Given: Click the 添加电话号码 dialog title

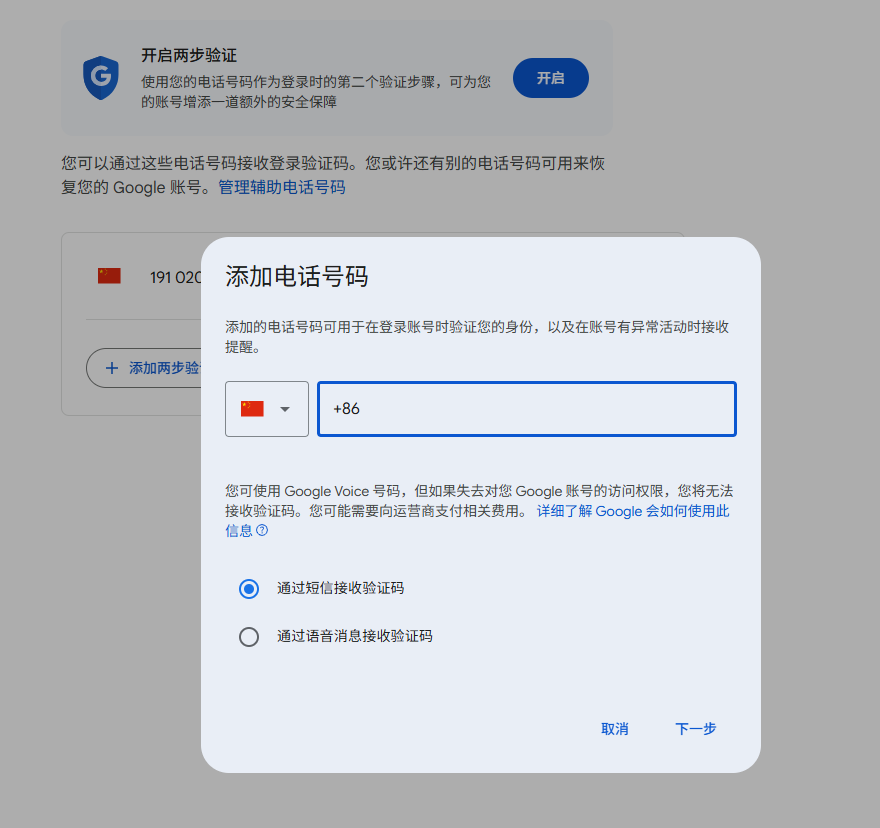Looking at the screenshot, I should pos(296,276).
